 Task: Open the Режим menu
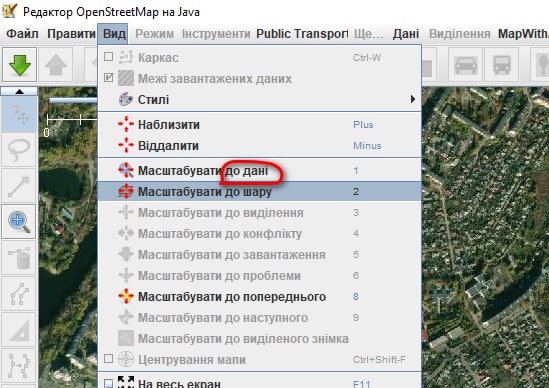coord(154,34)
